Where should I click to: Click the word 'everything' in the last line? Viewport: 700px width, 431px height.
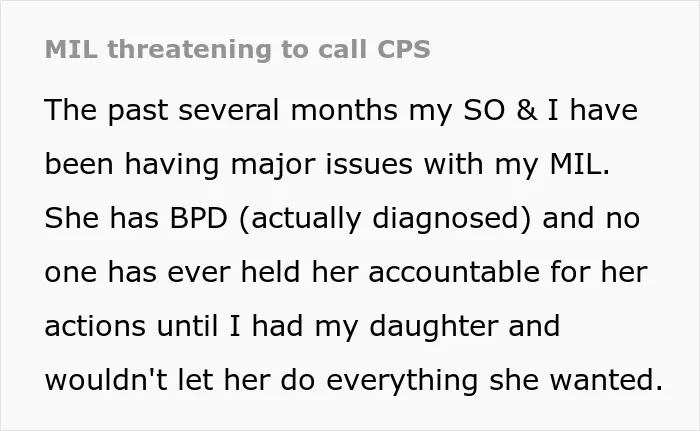(x=402, y=382)
